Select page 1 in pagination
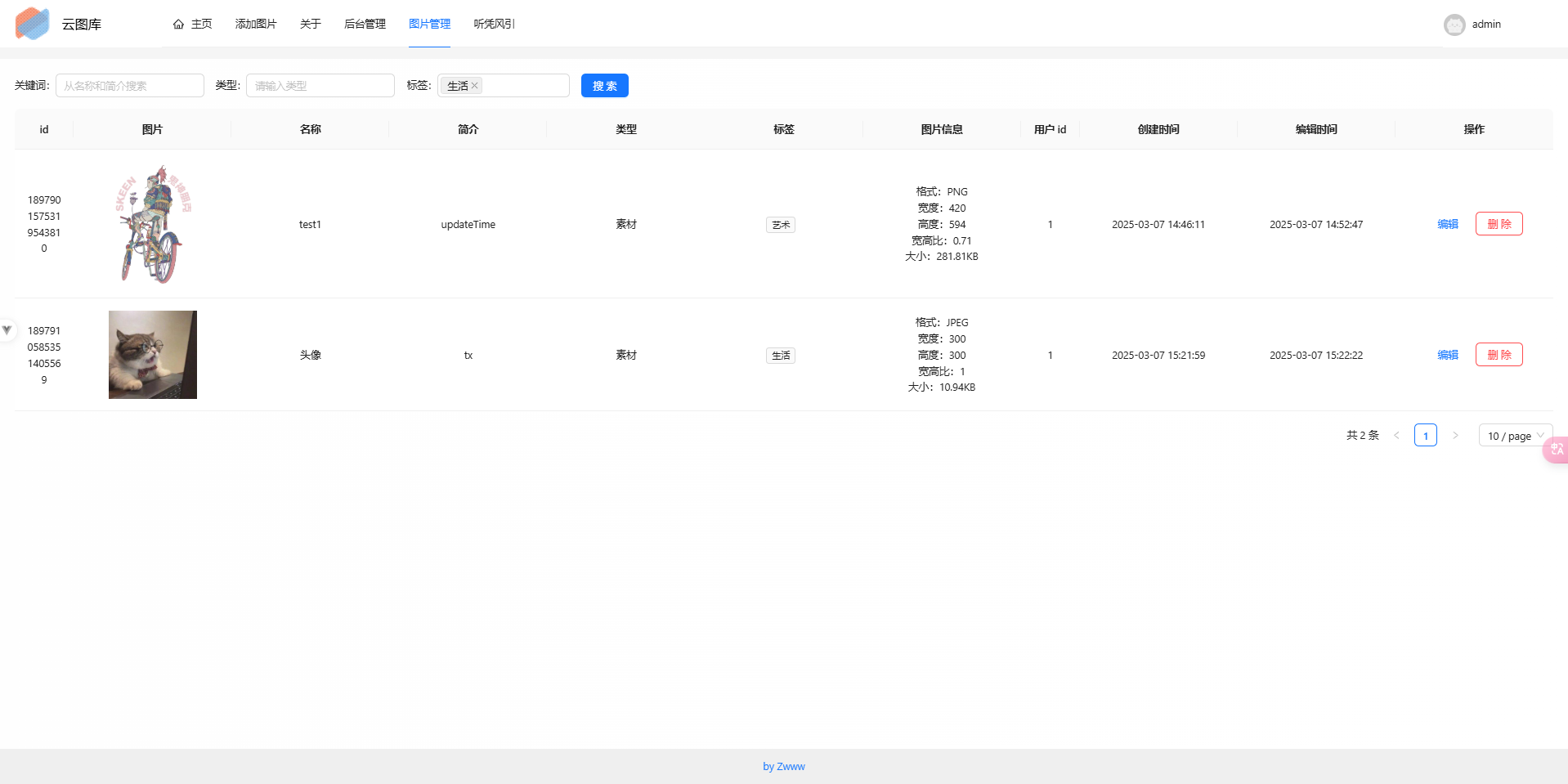This screenshot has width=1568, height=784. [x=1426, y=435]
